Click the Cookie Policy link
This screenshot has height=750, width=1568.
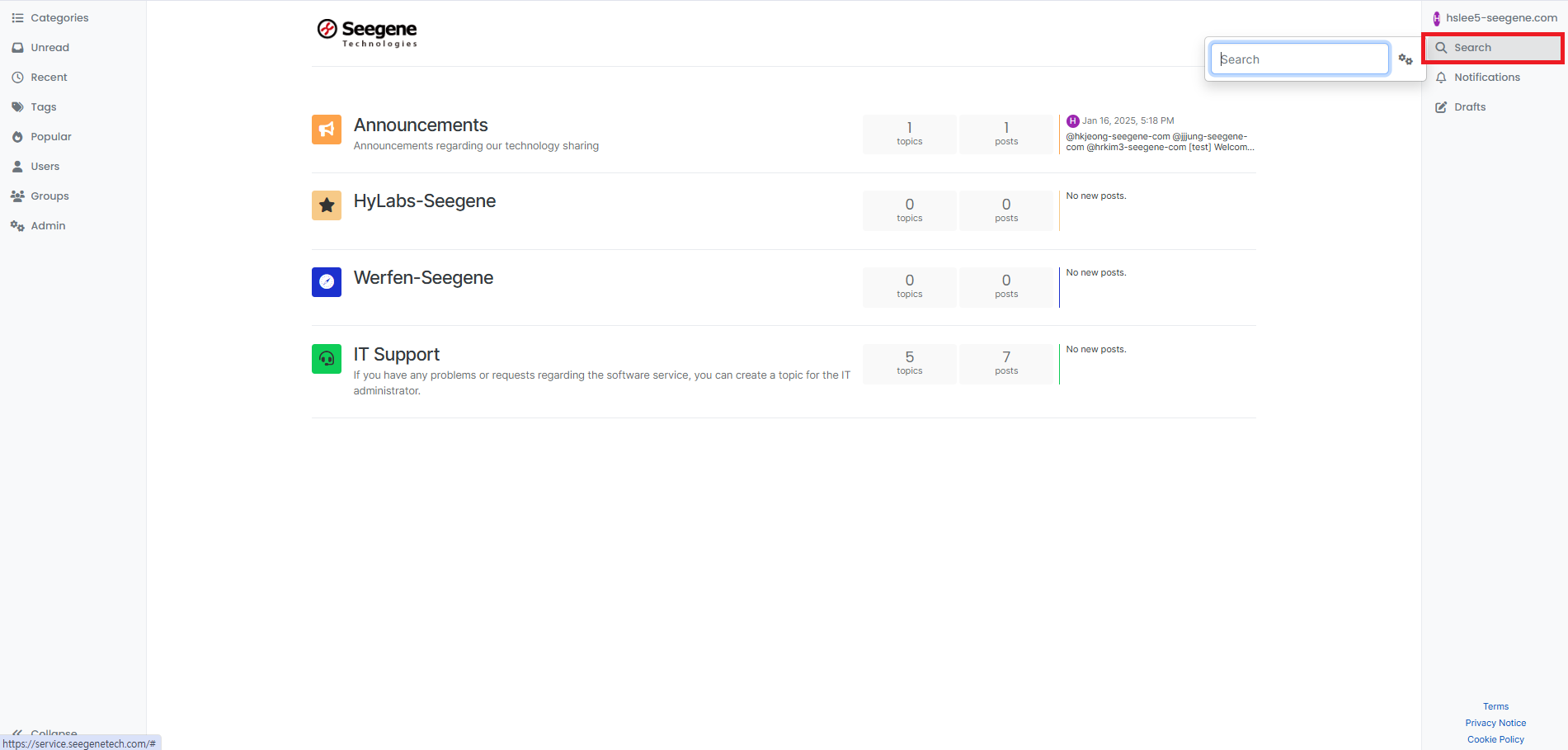pyautogui.click(x=1495, y=739)
